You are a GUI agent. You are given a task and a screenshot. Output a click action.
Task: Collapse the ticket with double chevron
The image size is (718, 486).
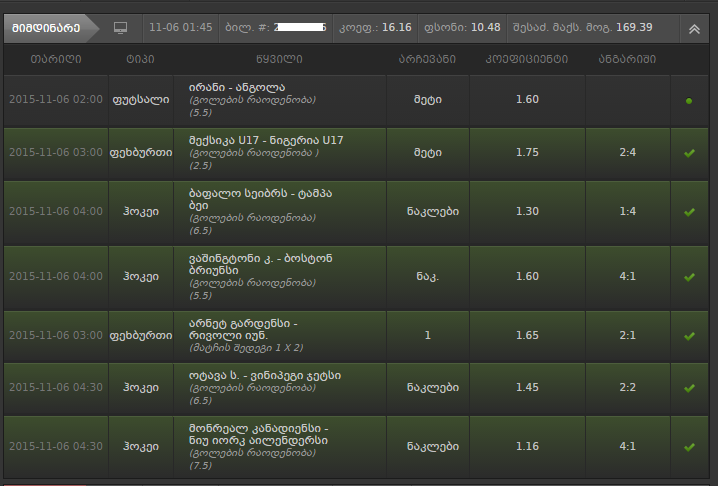point(694,29)
